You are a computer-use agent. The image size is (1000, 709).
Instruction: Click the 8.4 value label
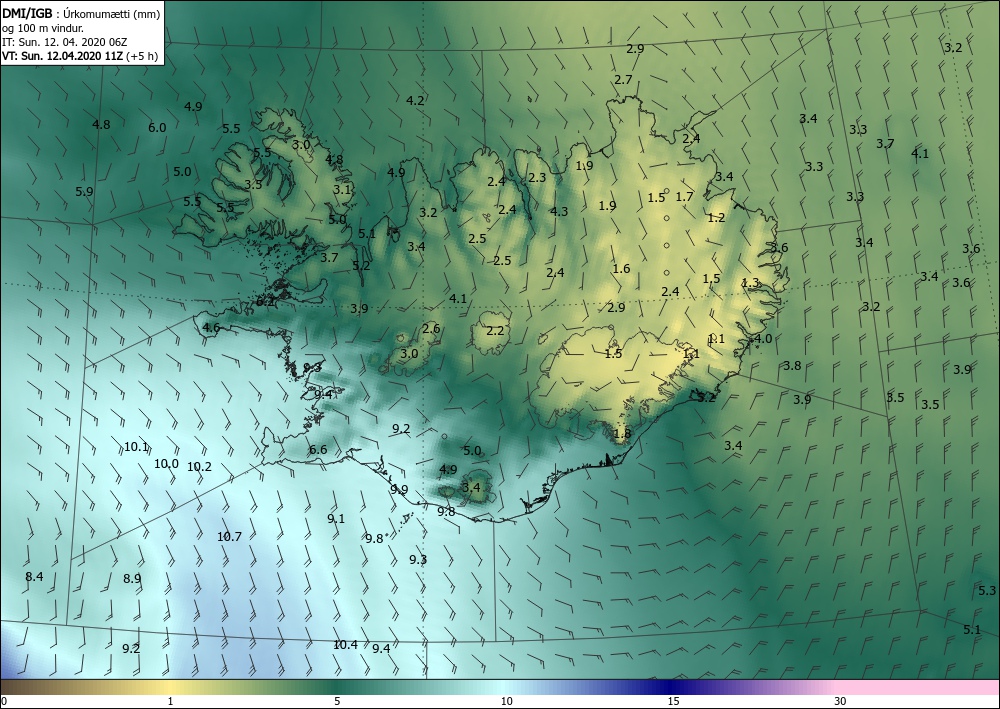(34, 577)
